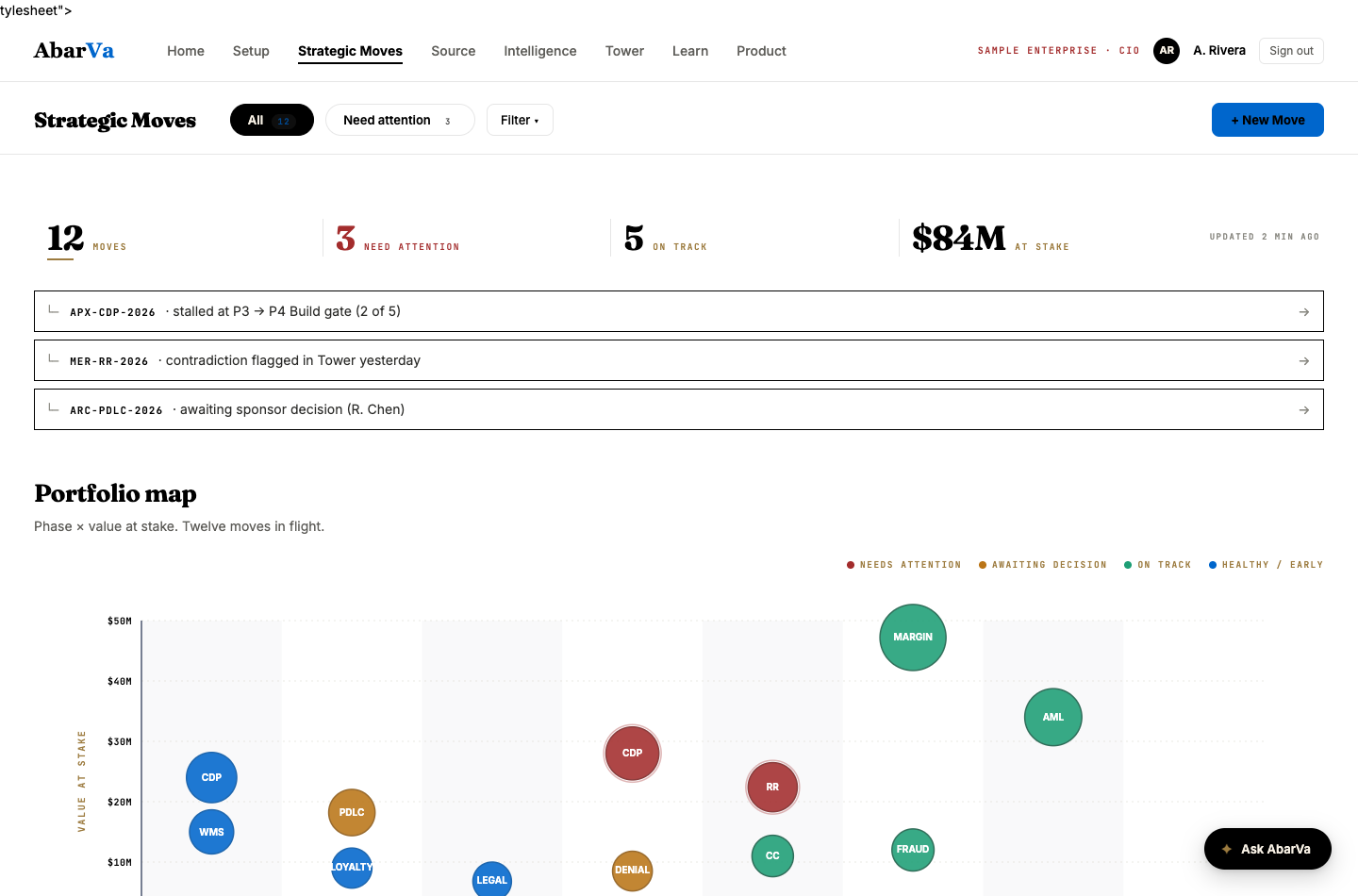Click the Sample Enterprise · CIO label
The width and height of the screenshot is (1358, 896).
point(1058,51)
